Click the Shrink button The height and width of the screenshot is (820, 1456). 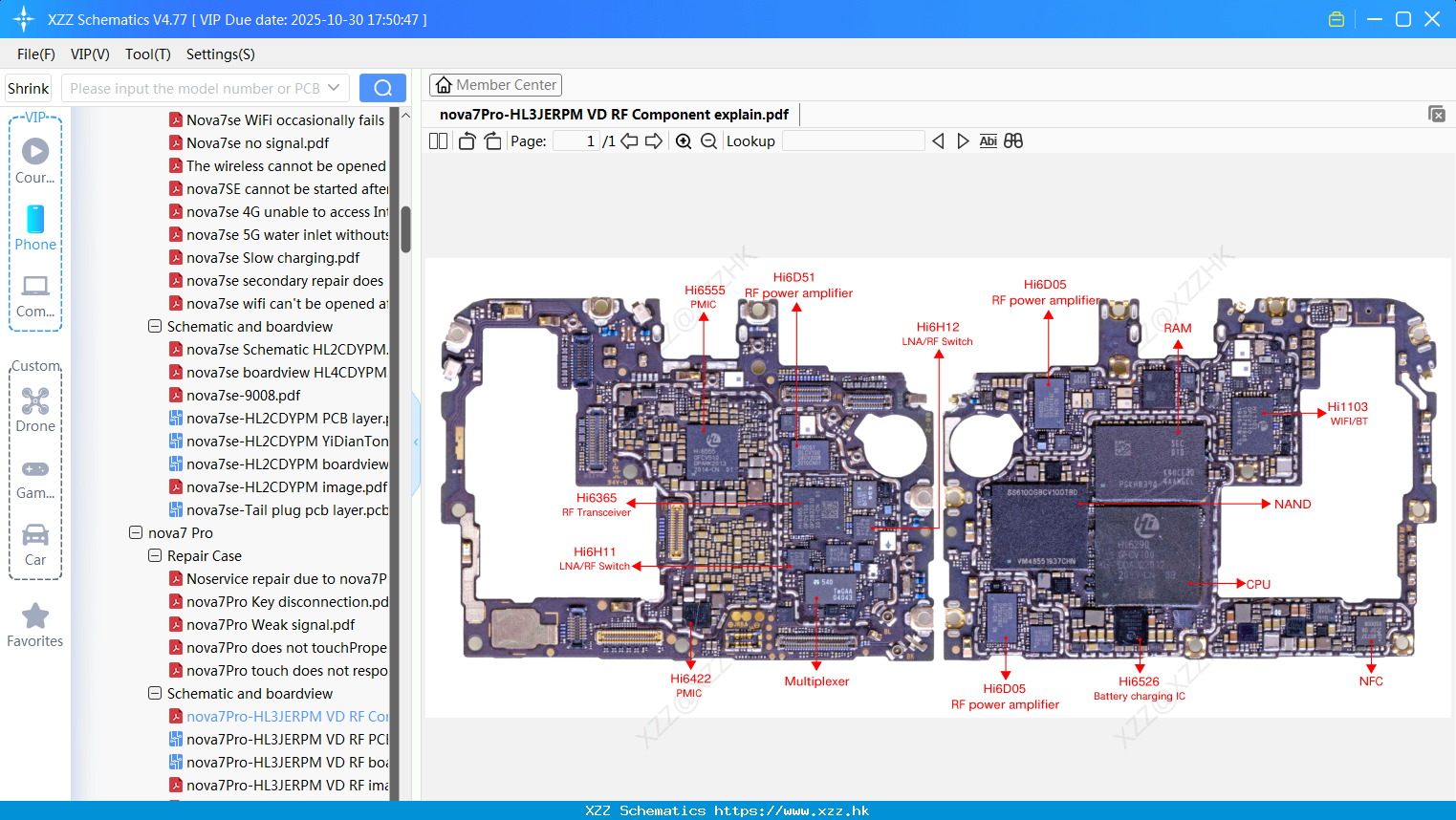click(28, 88)
